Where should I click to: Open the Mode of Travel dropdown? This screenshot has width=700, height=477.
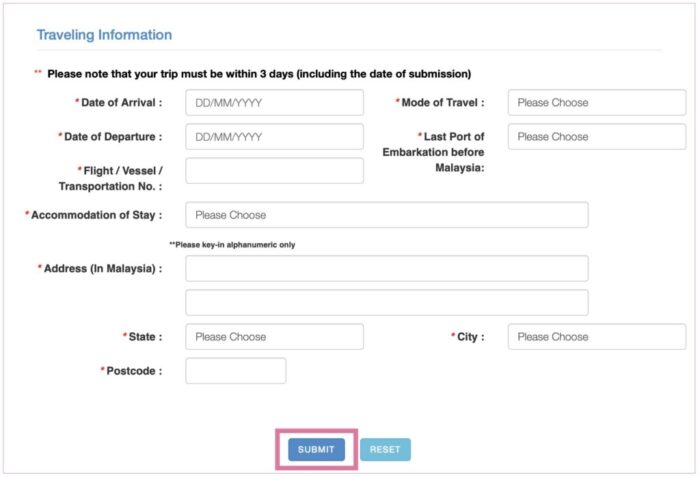coord(597,102)
